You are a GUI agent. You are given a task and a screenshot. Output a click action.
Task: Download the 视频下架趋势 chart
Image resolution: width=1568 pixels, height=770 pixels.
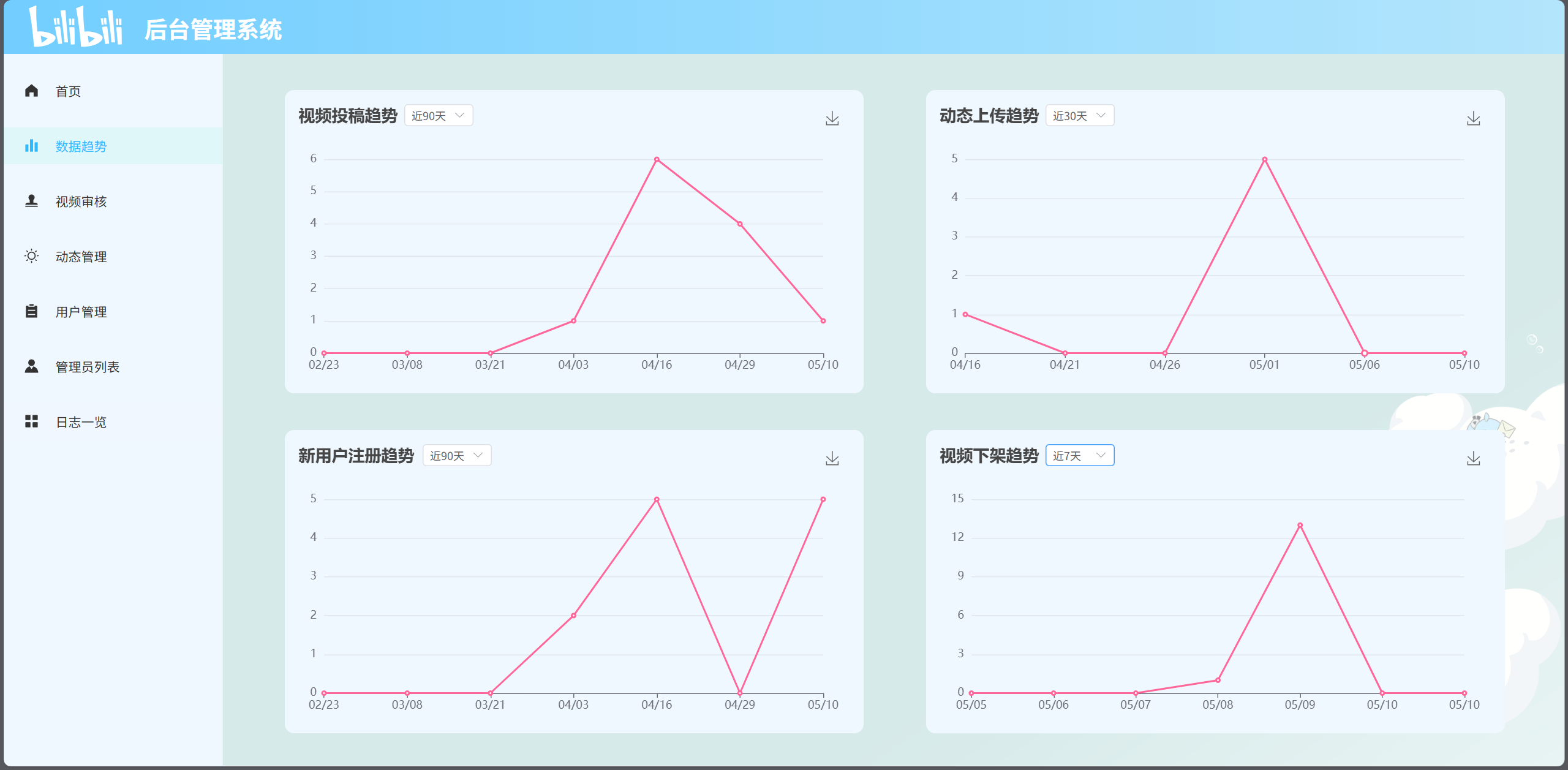[x=1473, y=459]
